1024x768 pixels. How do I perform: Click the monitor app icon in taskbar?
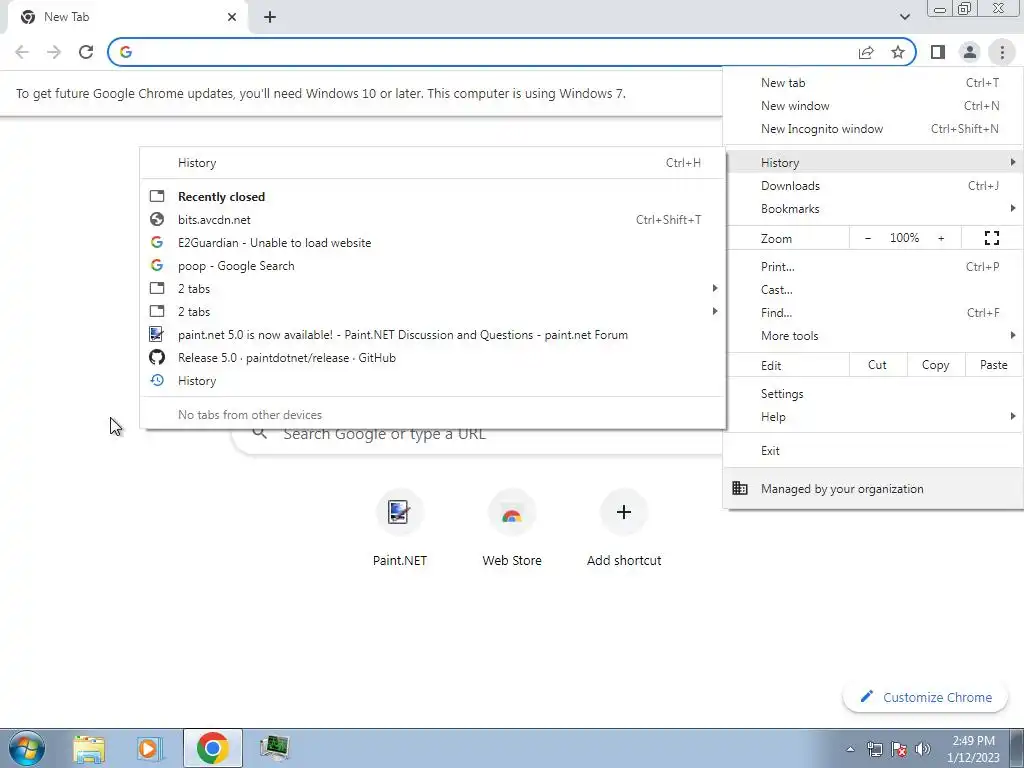274,748
